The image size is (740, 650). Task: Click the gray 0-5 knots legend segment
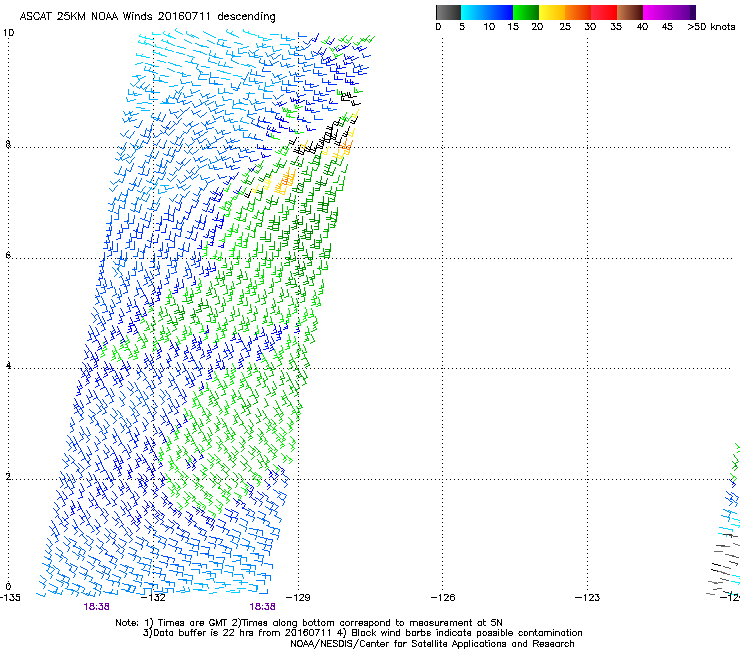[x=448, y=12]
